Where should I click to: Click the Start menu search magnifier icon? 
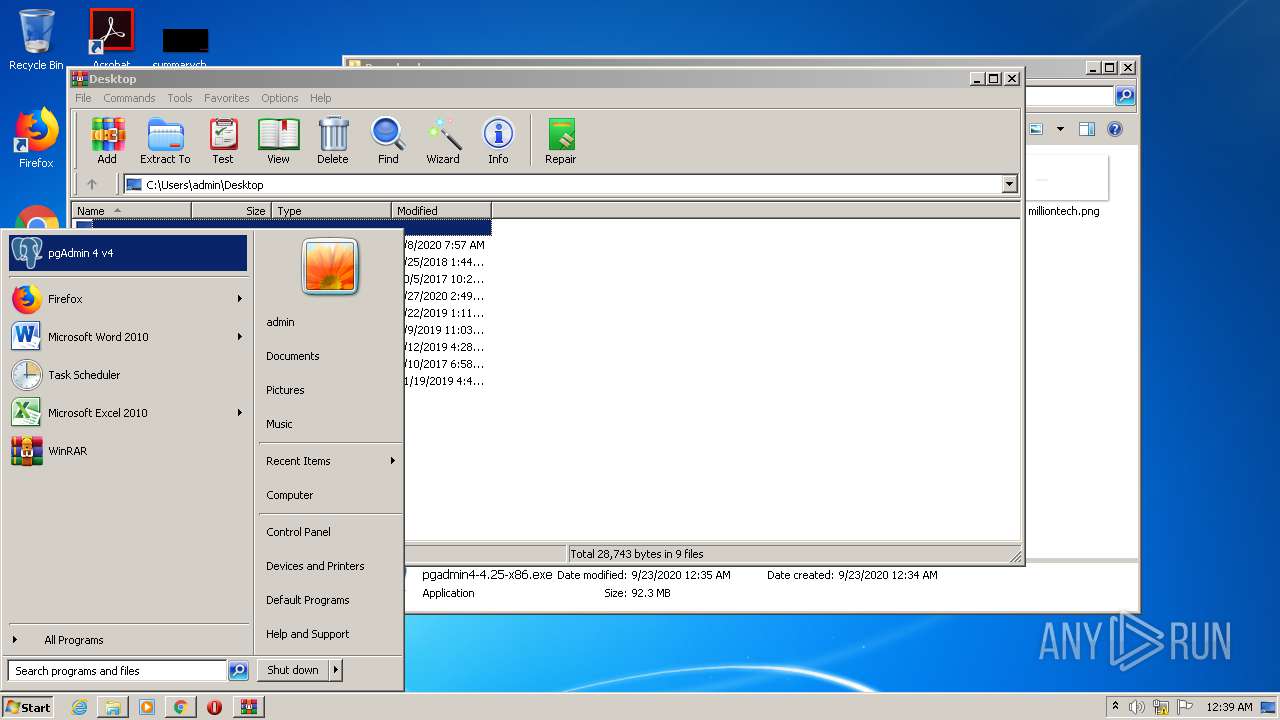[238, 671]
